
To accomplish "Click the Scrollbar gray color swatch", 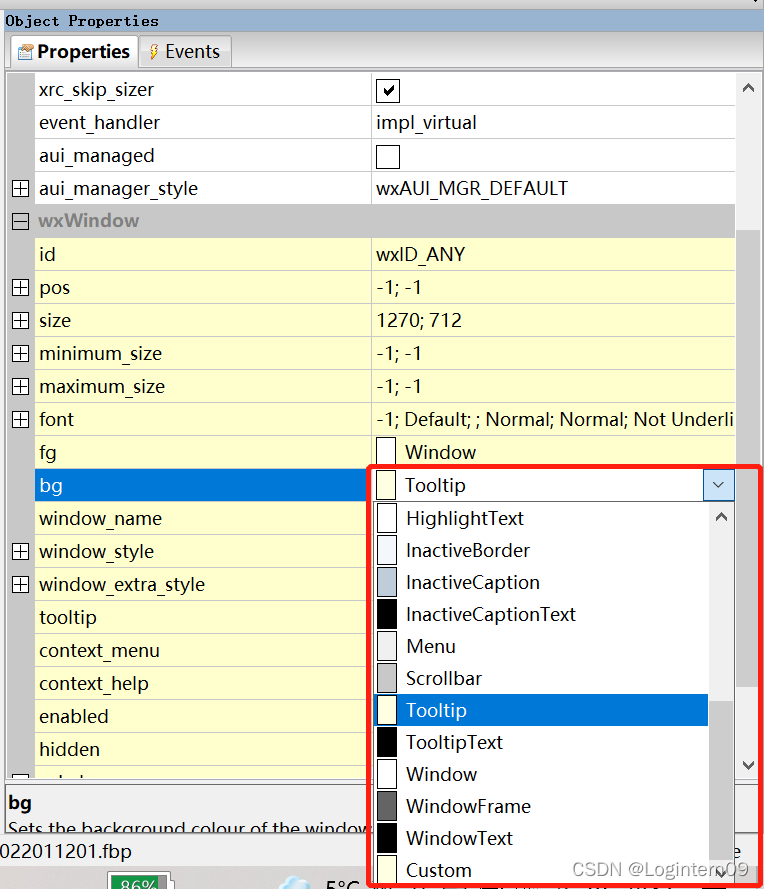I will [386, 678].
